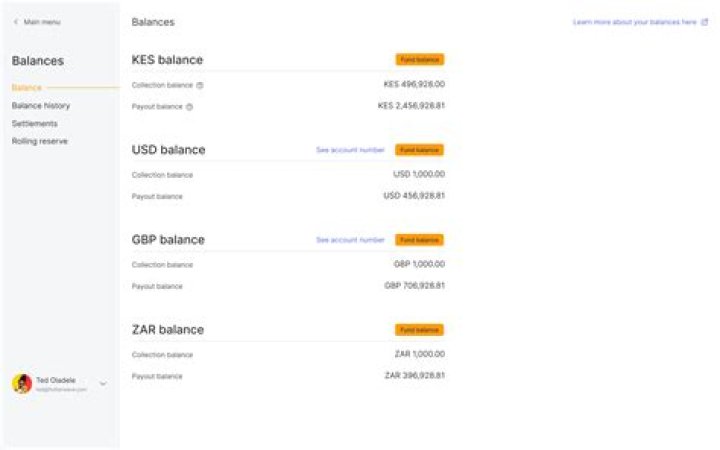Open See account number for USD balance
Screen dimensions: 720x450
(350, 150)
